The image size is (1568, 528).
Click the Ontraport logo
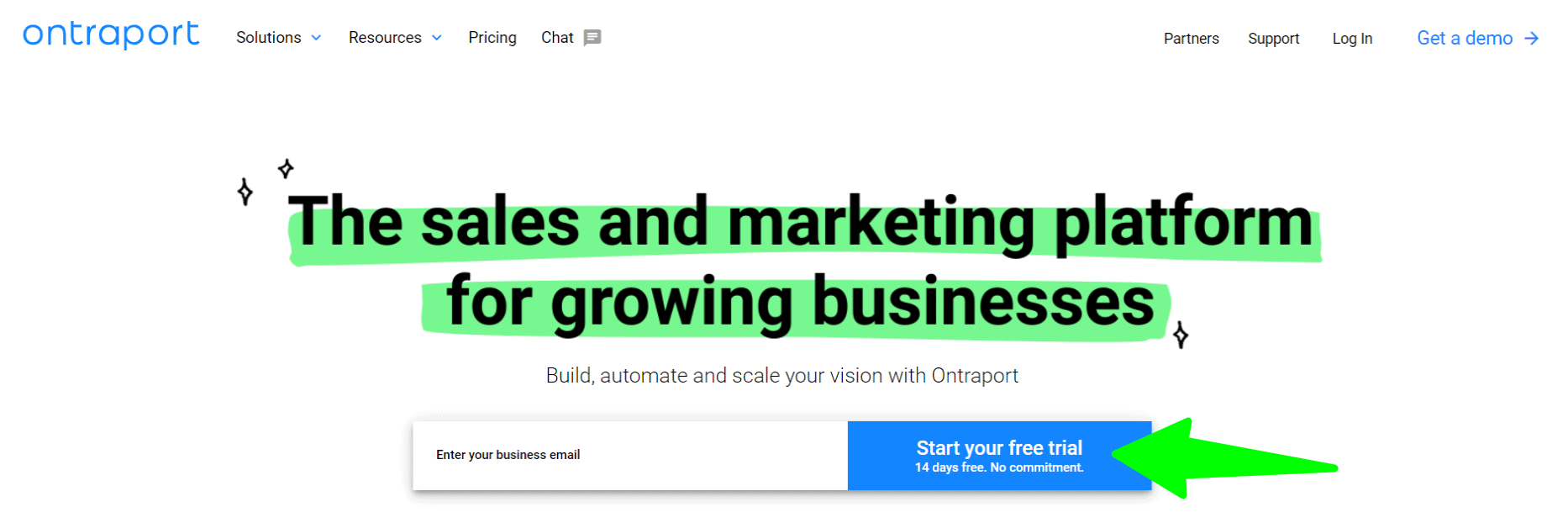pyautogui.click(x=111, y=34)
